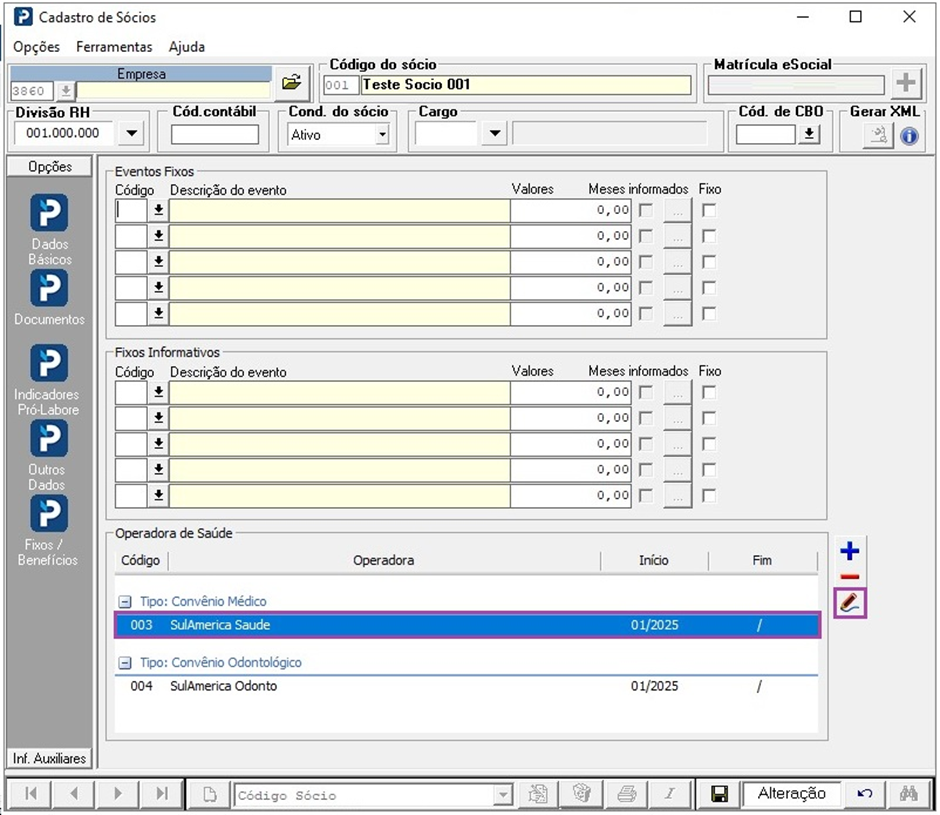This screenshot has width=940, height=815.
Task: Tick Fixo checkbox in second Fixos Informativos row
Action: point(709,419)
